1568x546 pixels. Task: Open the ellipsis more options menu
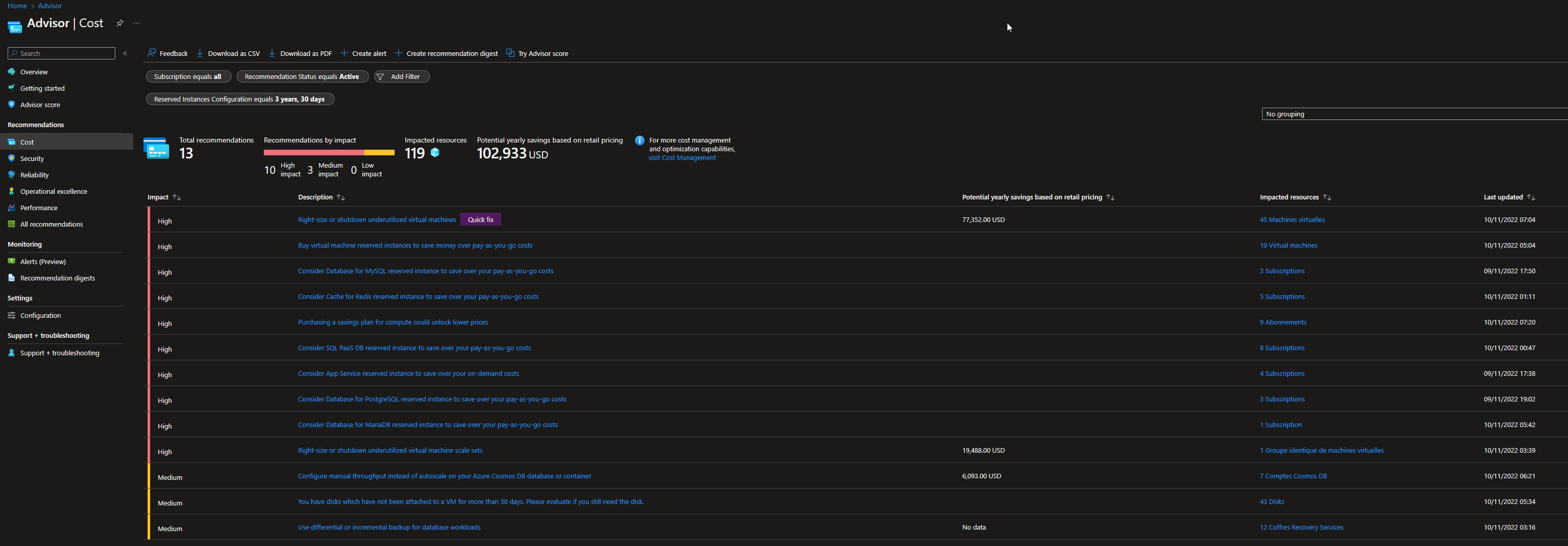pos(136,23)
